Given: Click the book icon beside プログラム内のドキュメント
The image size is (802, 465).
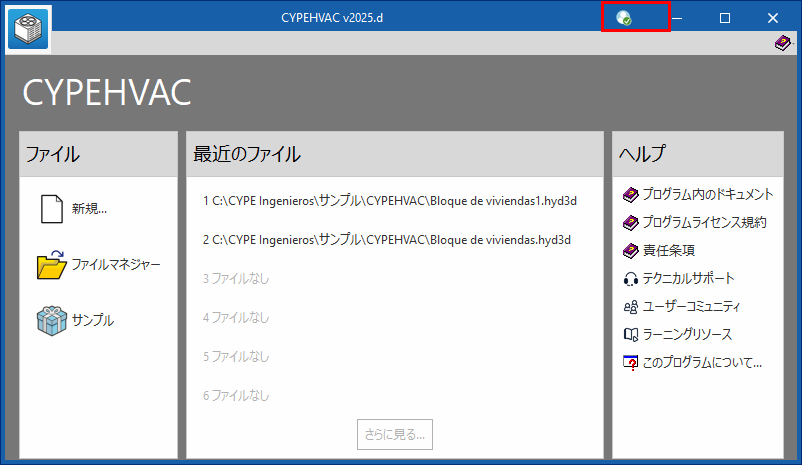Looking at the screenshot, I should click(631, 194).
